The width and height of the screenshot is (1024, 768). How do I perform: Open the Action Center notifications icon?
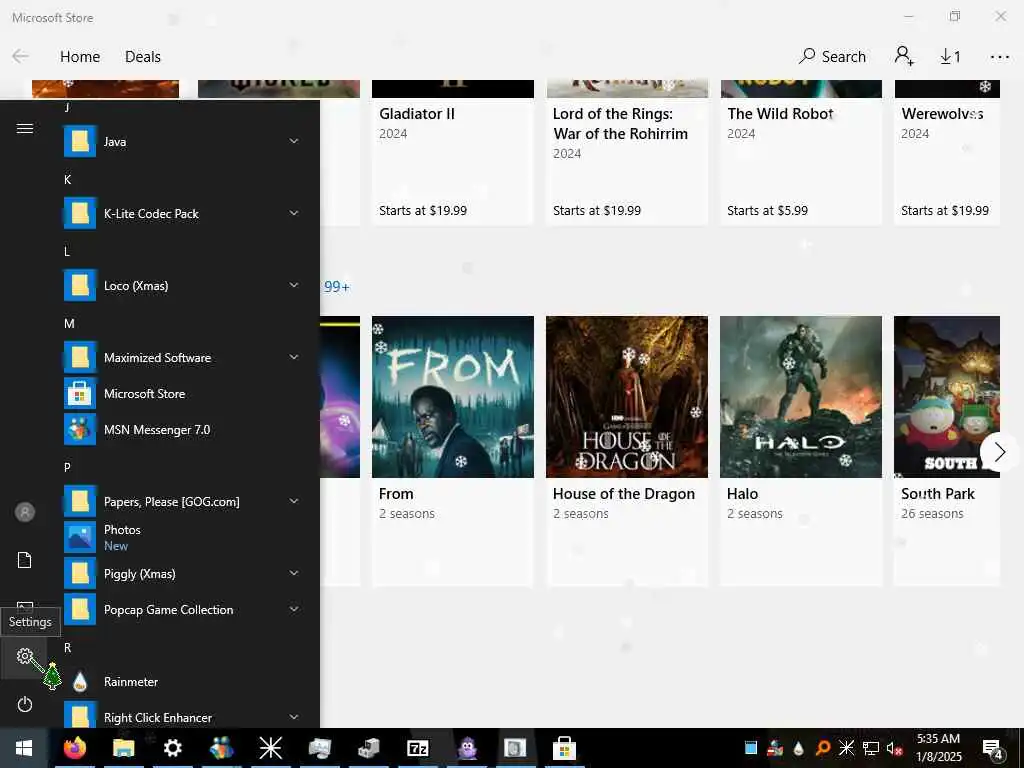(993, 748)
